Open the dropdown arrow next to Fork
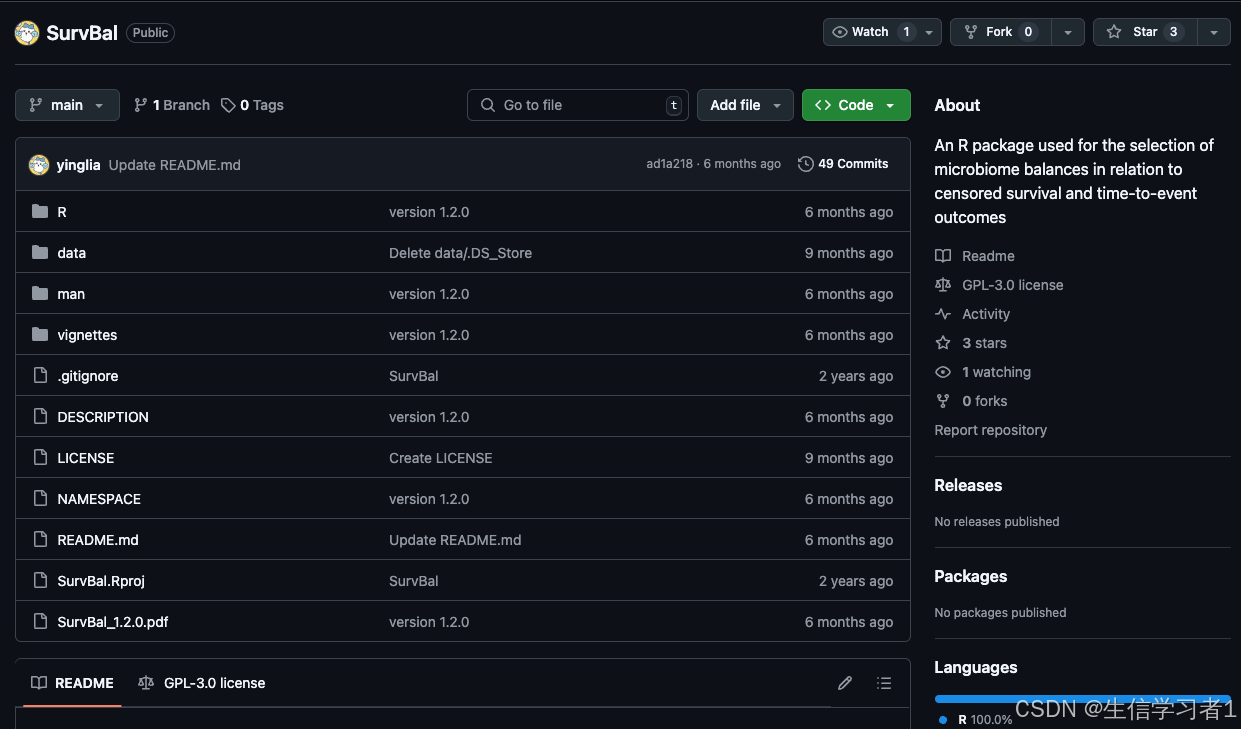This screenshot has height=729, width=1241. click(x=1067, y=32)
